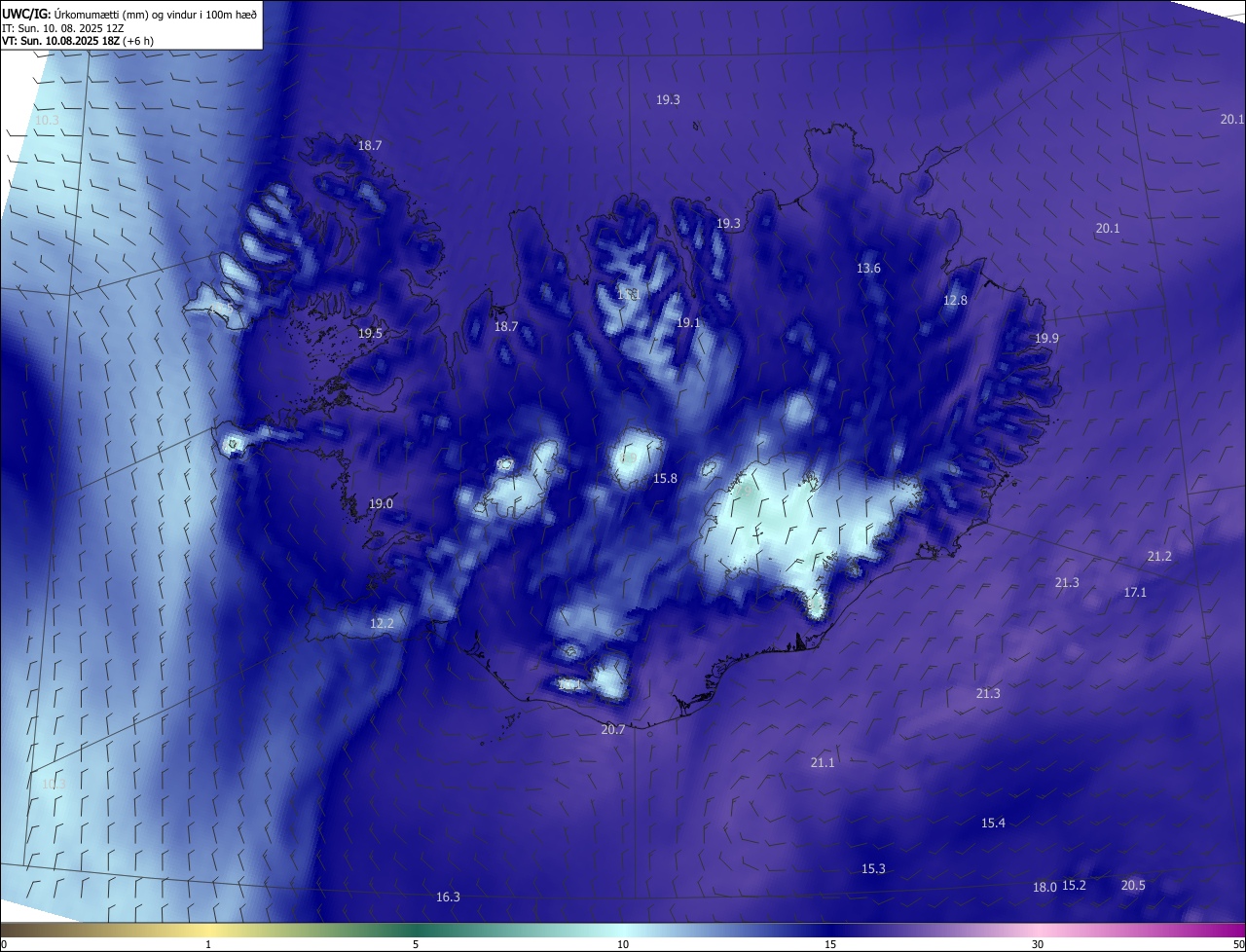Screen dimensions: 1246x952
Task: Select the 12.8 value label
Action: (x=955, y=301)
